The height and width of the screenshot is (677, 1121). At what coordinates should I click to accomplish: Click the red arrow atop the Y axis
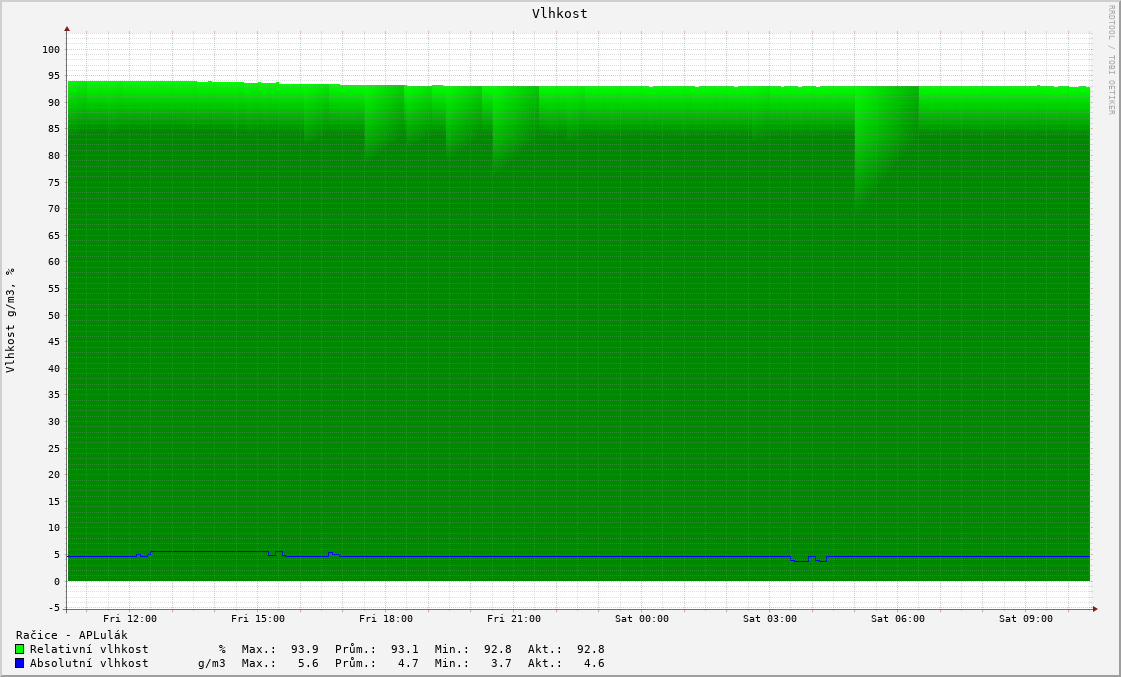point(67,29)
